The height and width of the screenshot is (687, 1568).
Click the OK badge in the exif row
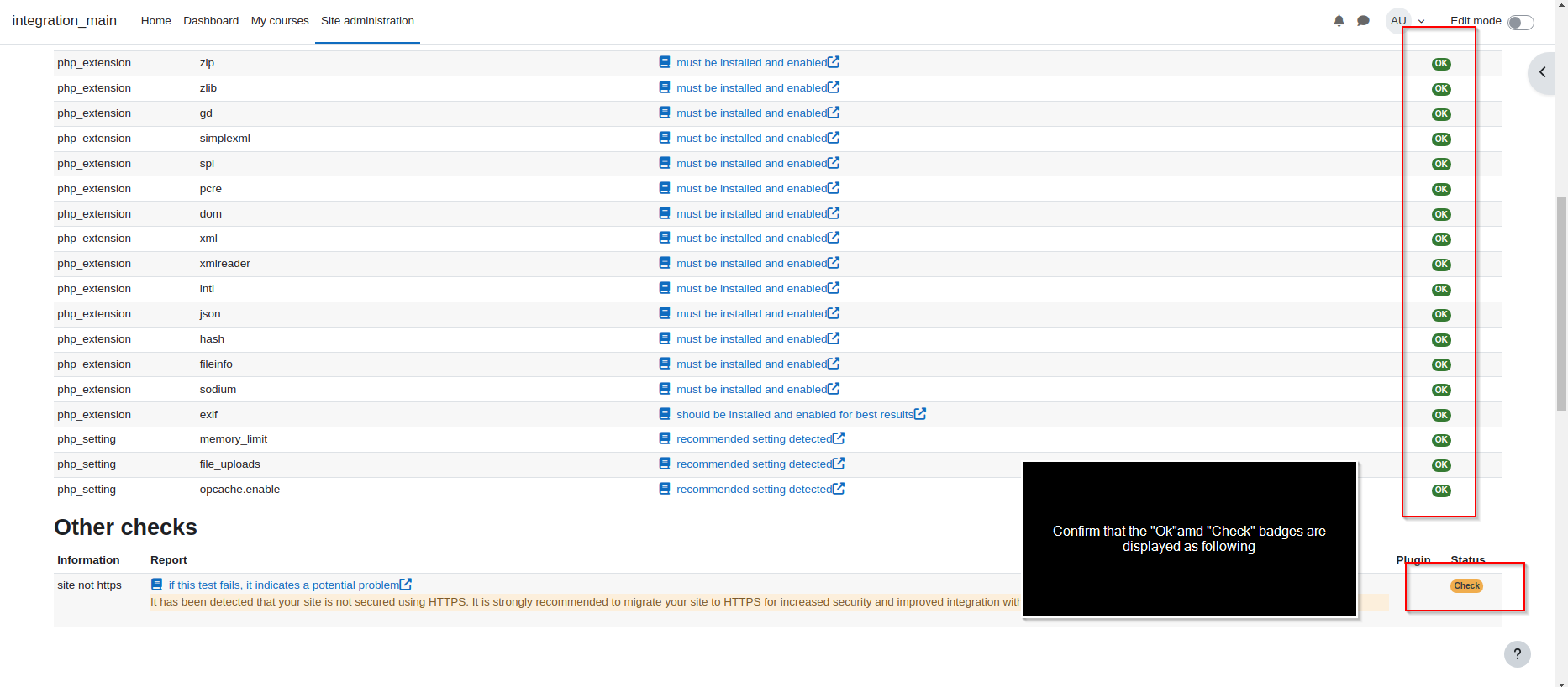pos(1441,415)
